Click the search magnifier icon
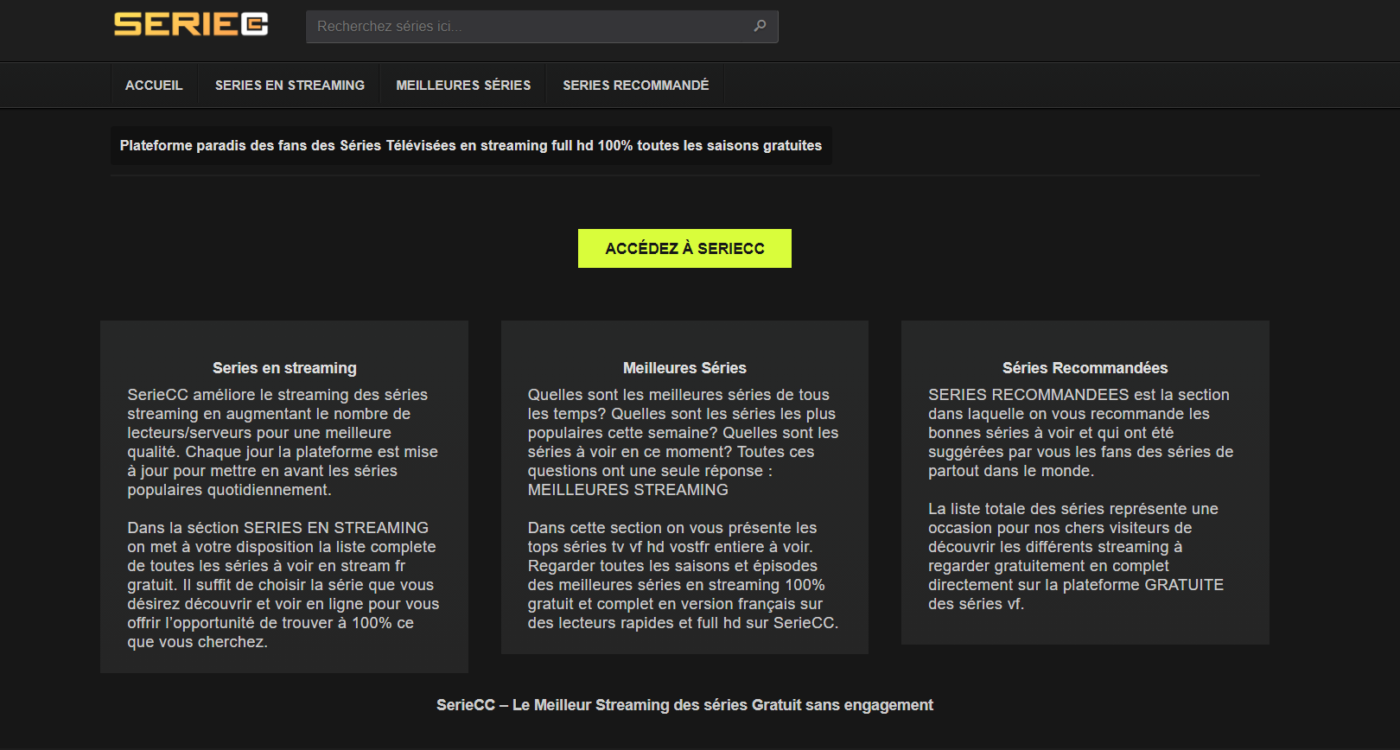1400x750 pixels. coord(760,26)
